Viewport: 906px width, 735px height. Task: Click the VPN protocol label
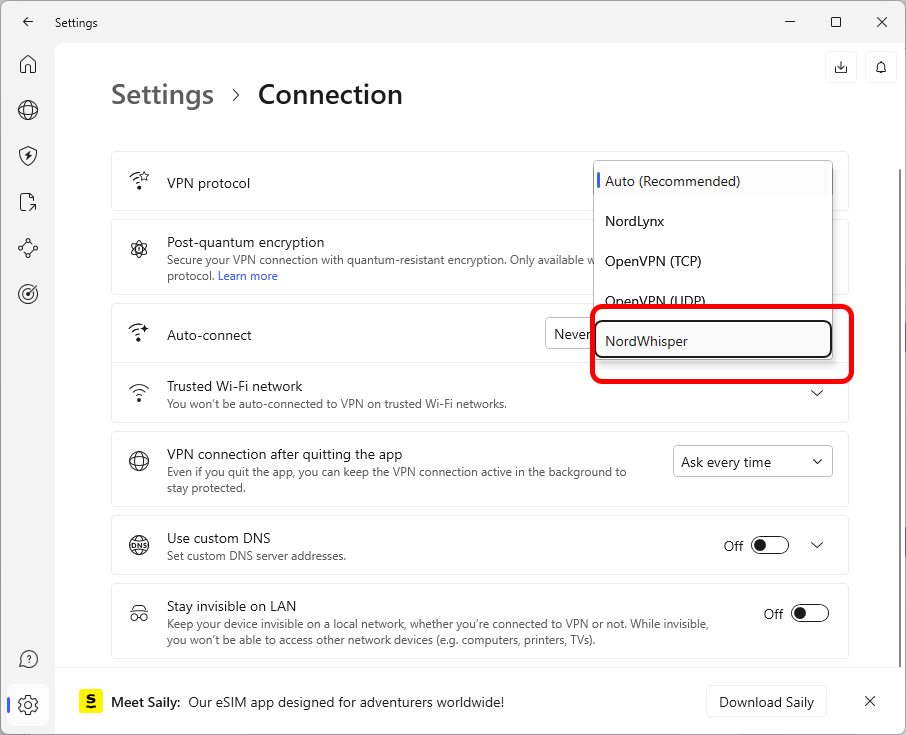point(209,183)
